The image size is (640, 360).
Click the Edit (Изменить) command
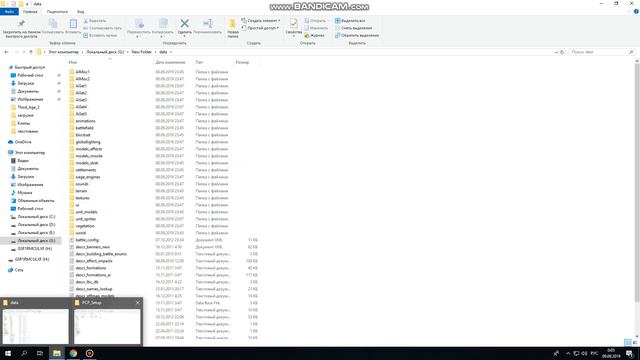(x=316, y=28)
